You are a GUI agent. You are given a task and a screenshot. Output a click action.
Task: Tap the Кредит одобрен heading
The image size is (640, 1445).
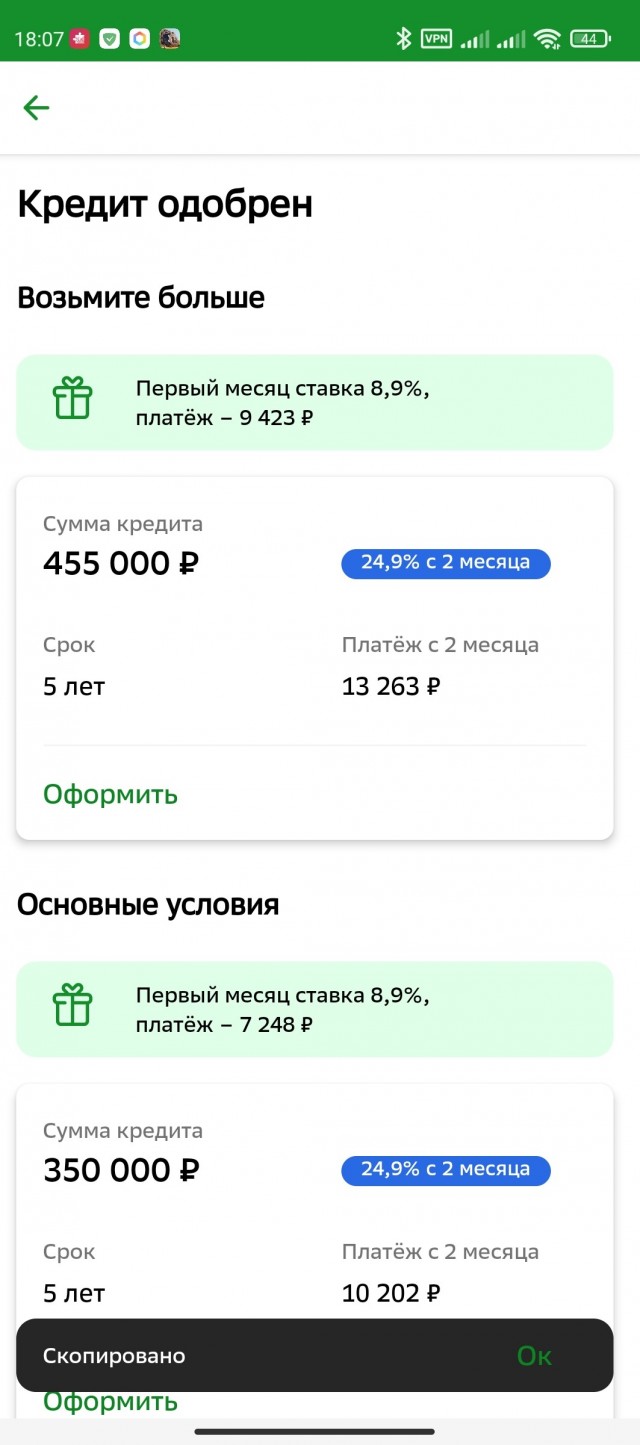165,204
